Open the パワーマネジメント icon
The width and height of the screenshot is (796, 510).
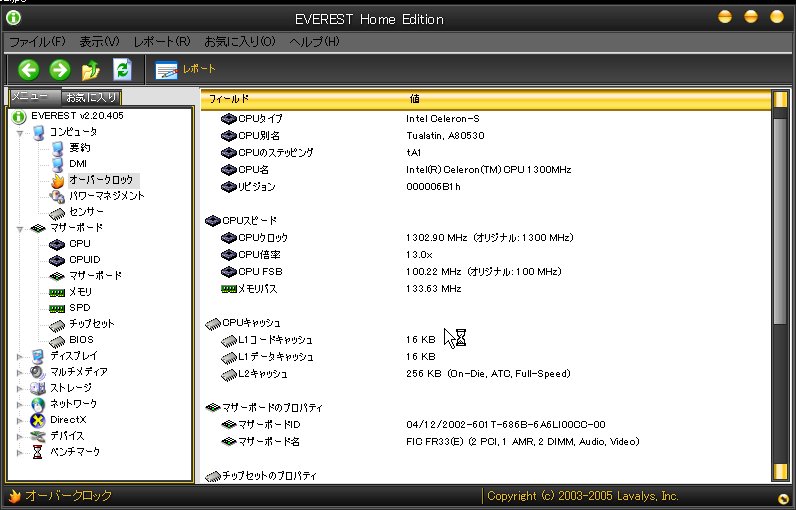(57, 196)
